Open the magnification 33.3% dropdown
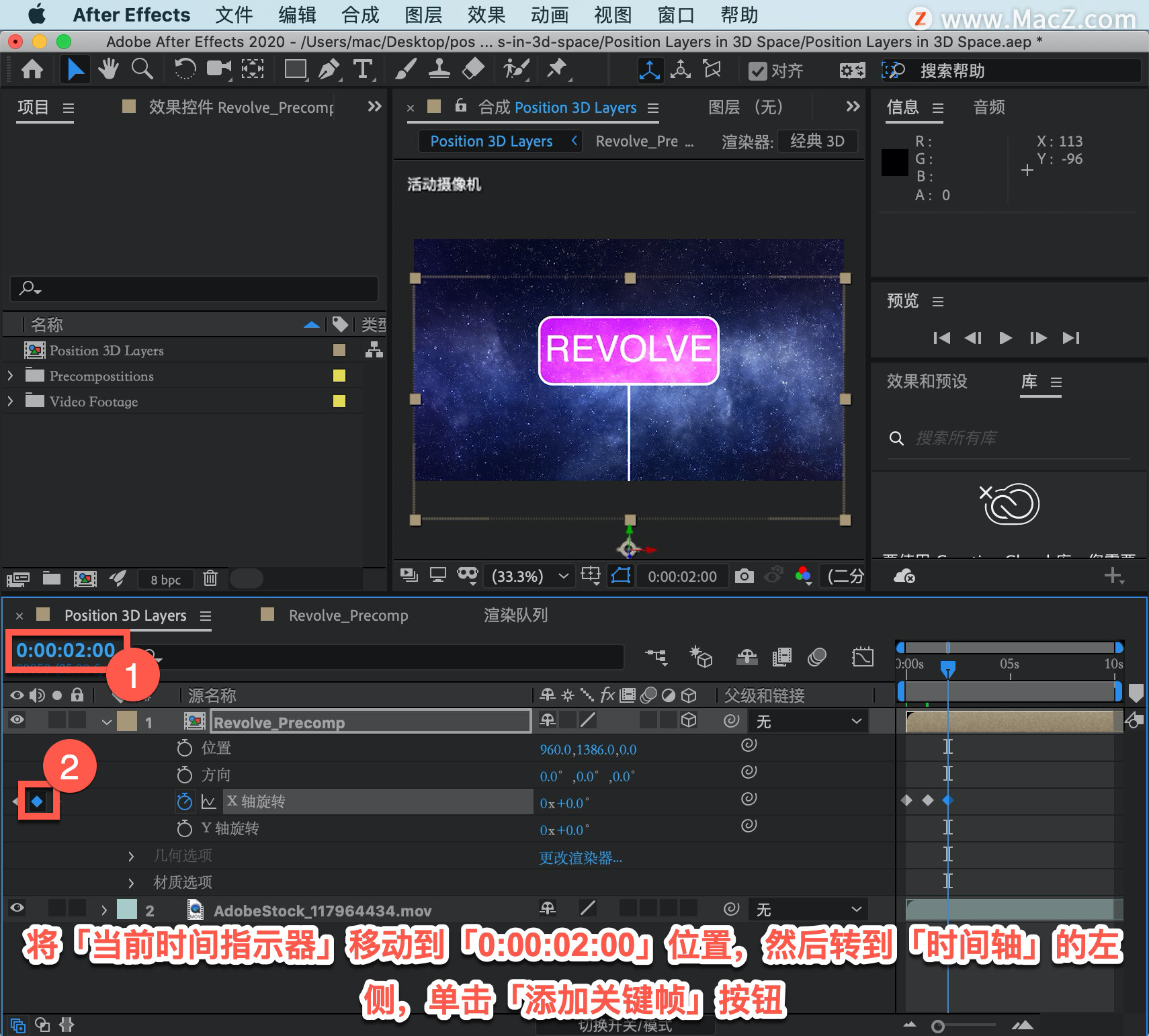Screen dimensions: 1149x1036 click(530, 576)
